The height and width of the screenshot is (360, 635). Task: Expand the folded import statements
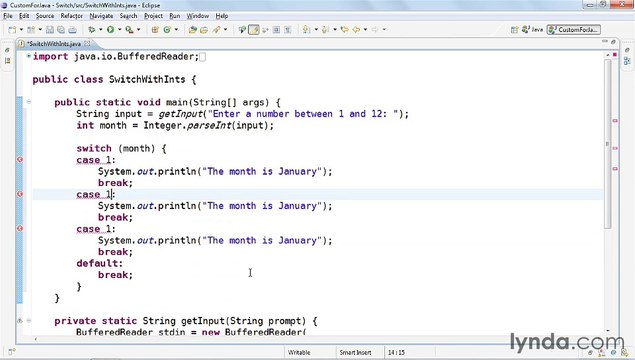(x=29, y=56)
